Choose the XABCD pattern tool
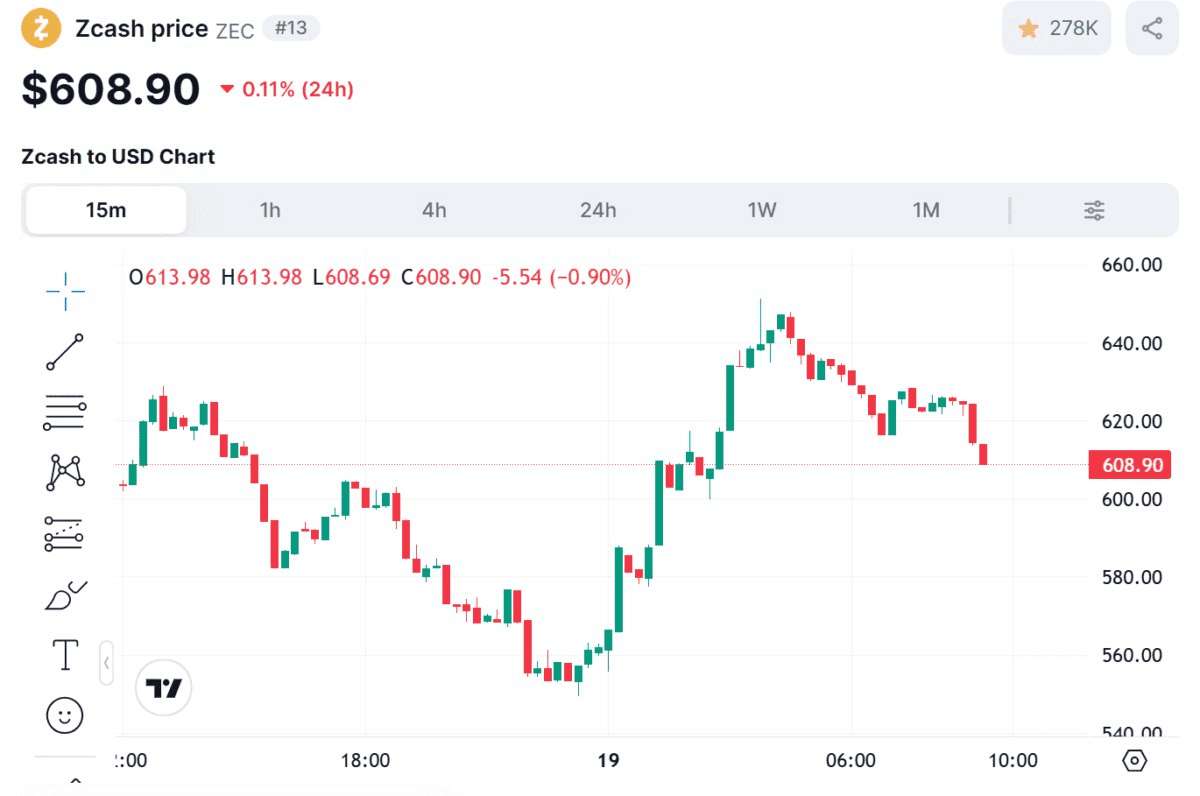 (65, 472)
